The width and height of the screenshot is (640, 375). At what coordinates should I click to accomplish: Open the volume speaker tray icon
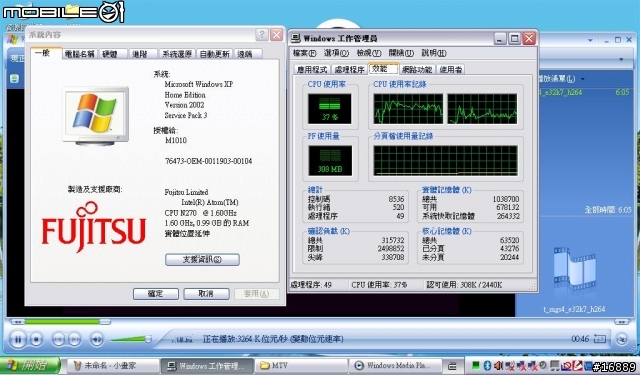(498, 365)
